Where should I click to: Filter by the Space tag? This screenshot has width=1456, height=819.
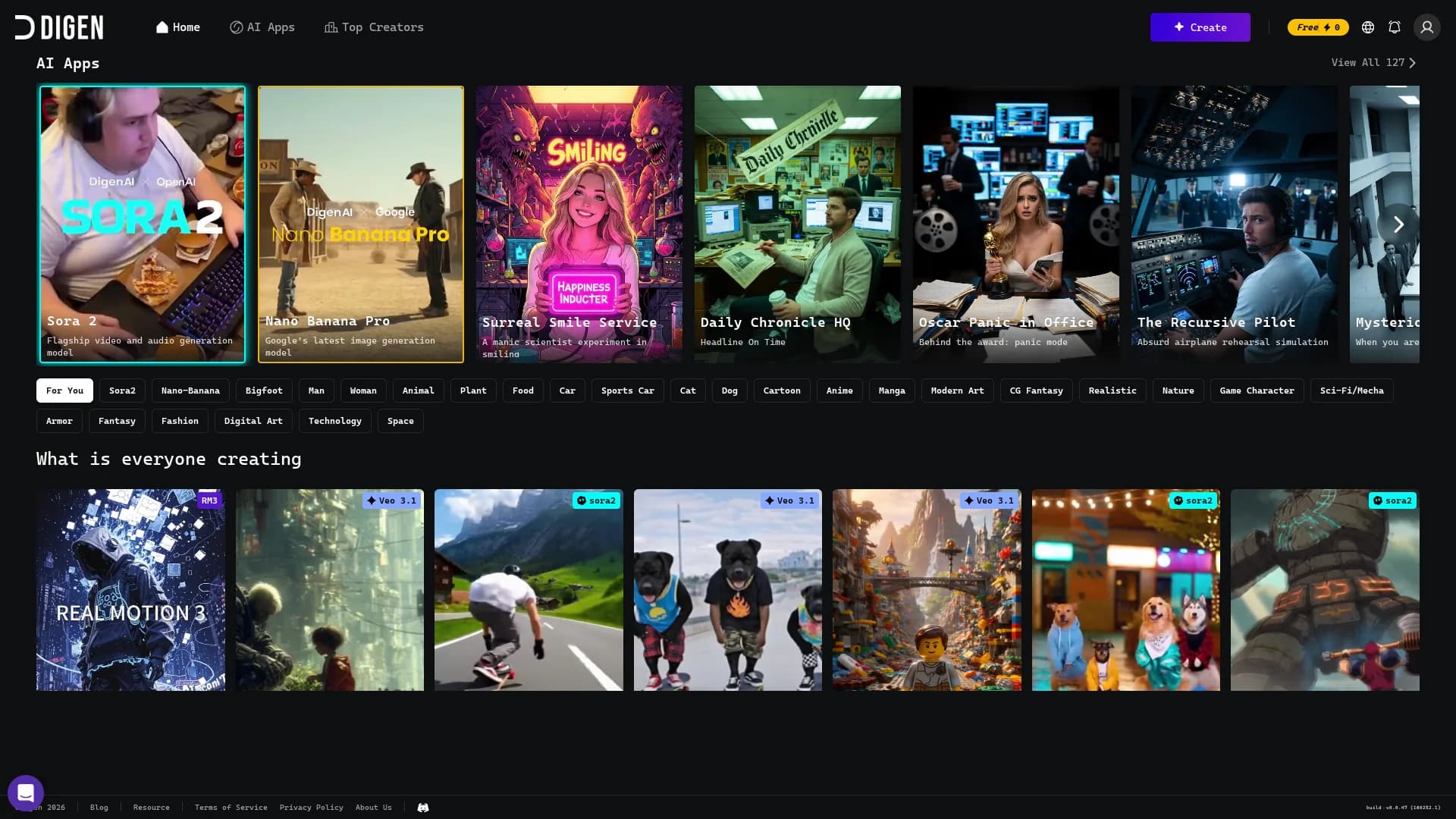pos(400,421)
